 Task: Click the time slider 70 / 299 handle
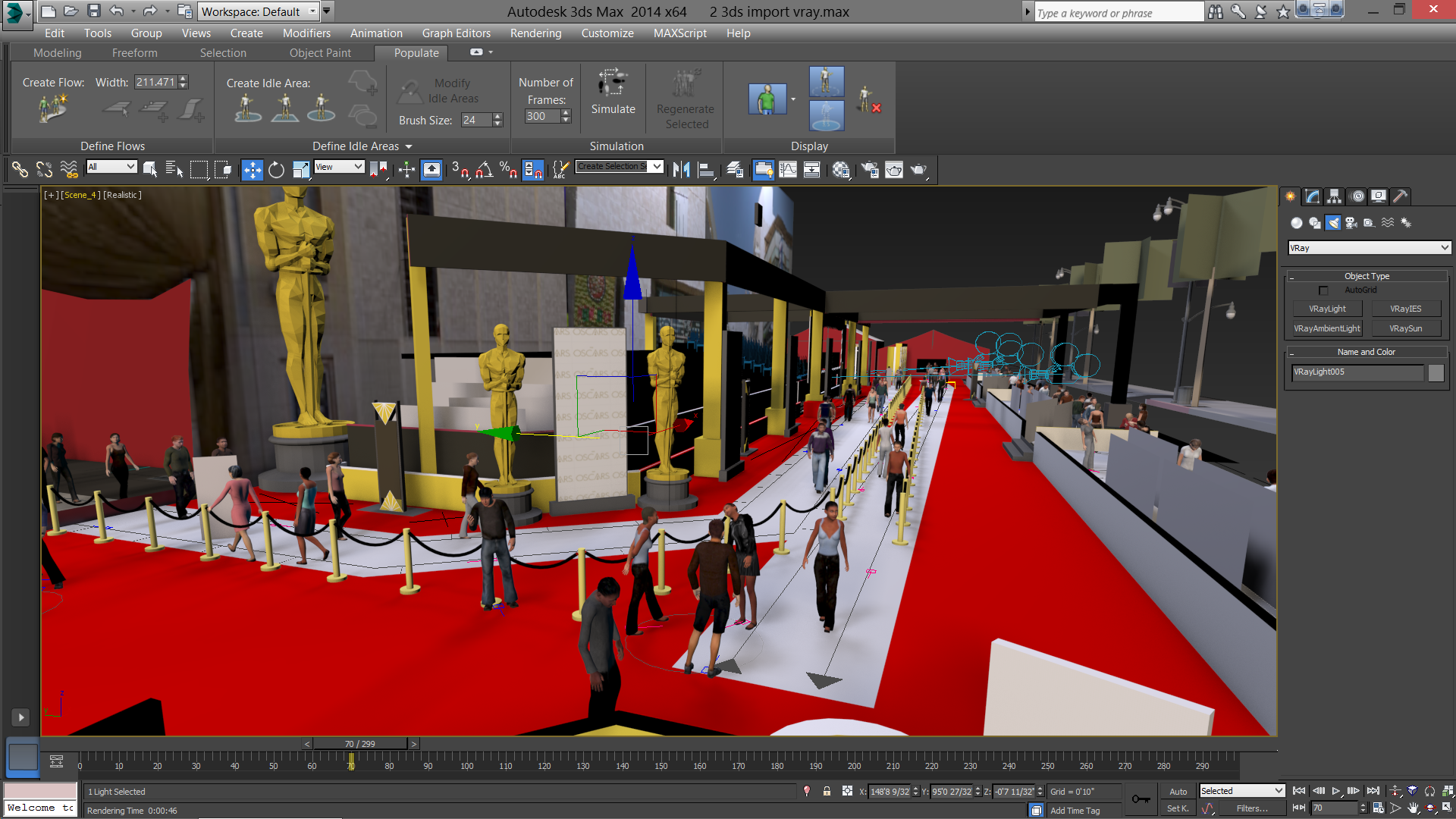[360, 744]
